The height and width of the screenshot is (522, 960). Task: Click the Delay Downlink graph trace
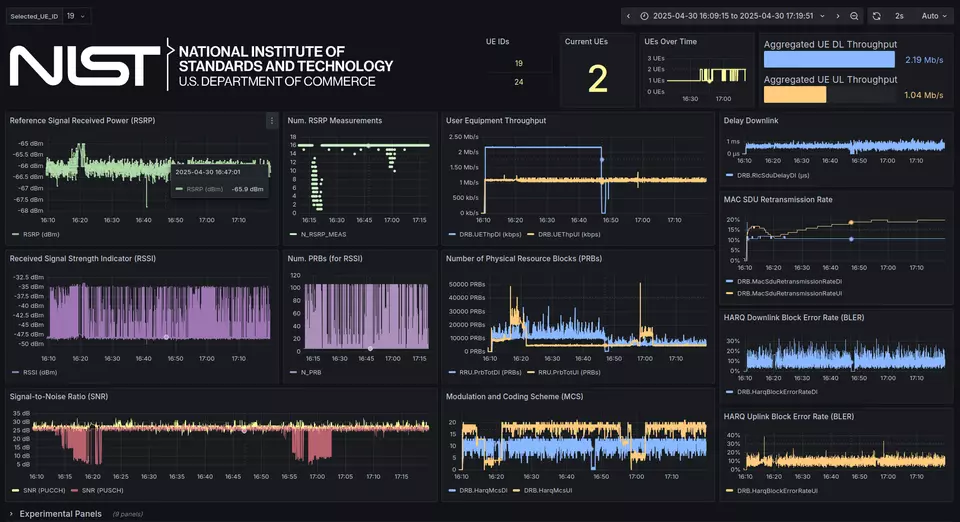(x=844, y=146)
